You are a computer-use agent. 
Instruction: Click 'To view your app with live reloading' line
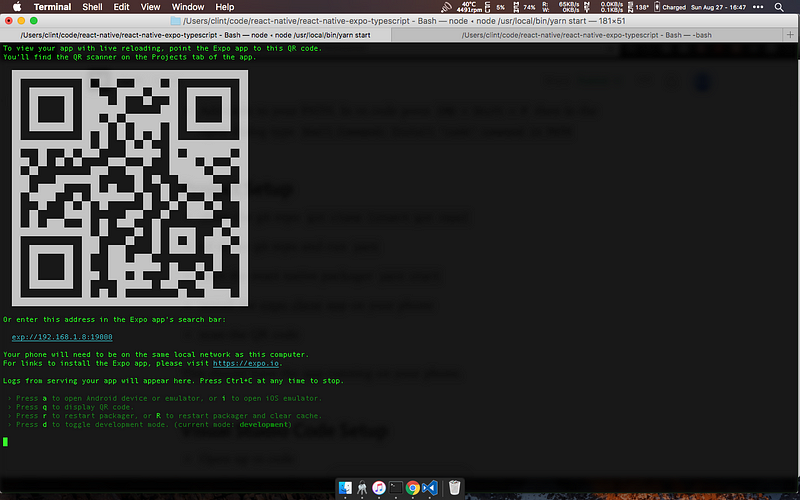point(162,48)
